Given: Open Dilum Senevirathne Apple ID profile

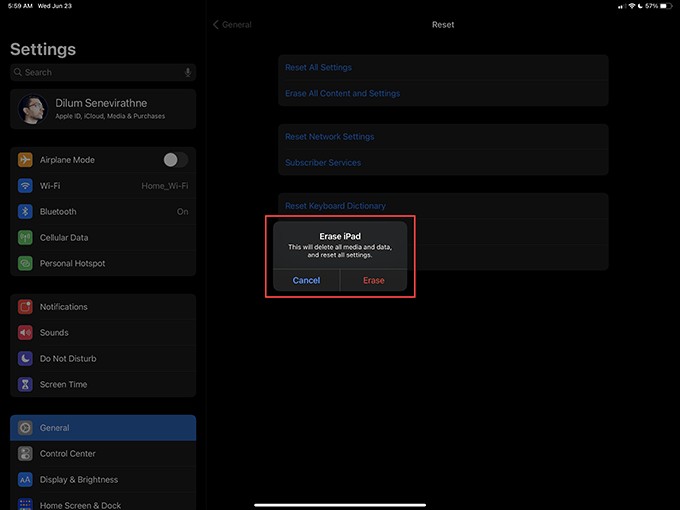Looking at the screenshot, I should (x=103, y=109).
